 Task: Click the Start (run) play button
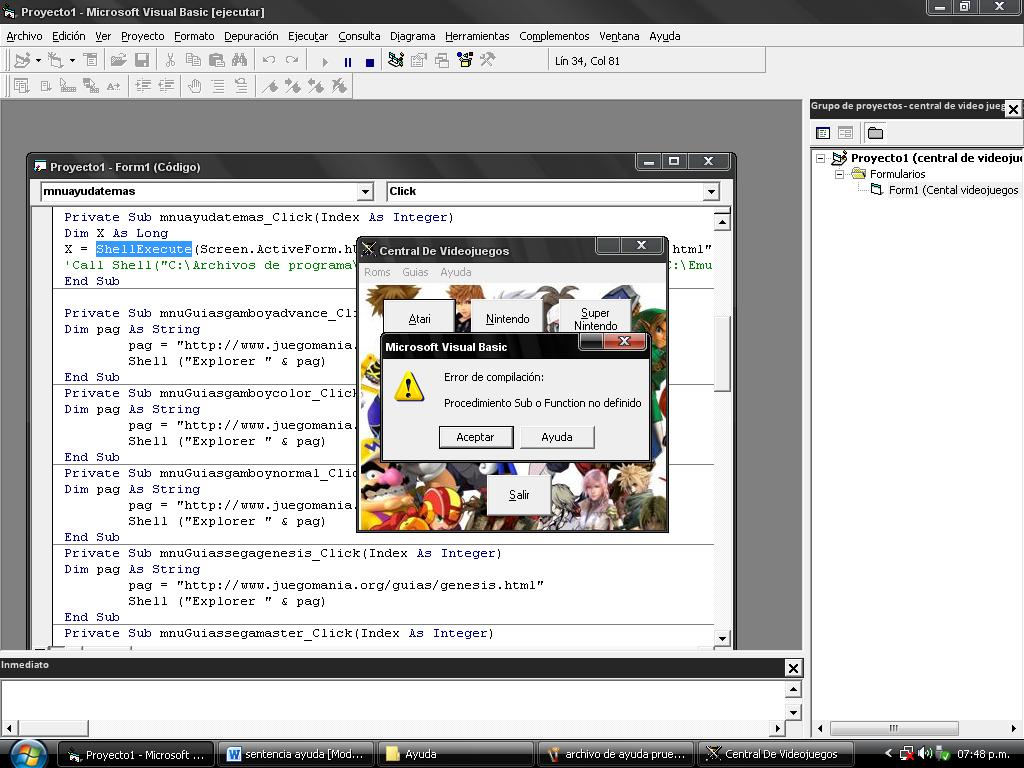tap(325, 62)
